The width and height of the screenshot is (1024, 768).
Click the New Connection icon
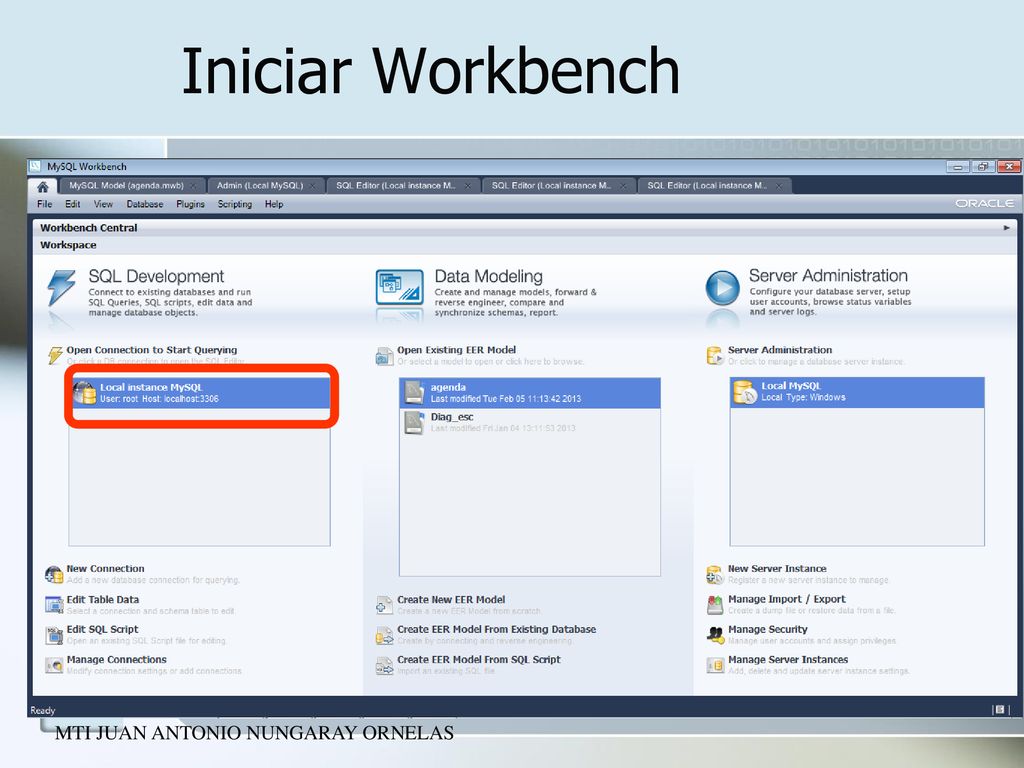tap(54, 575)
